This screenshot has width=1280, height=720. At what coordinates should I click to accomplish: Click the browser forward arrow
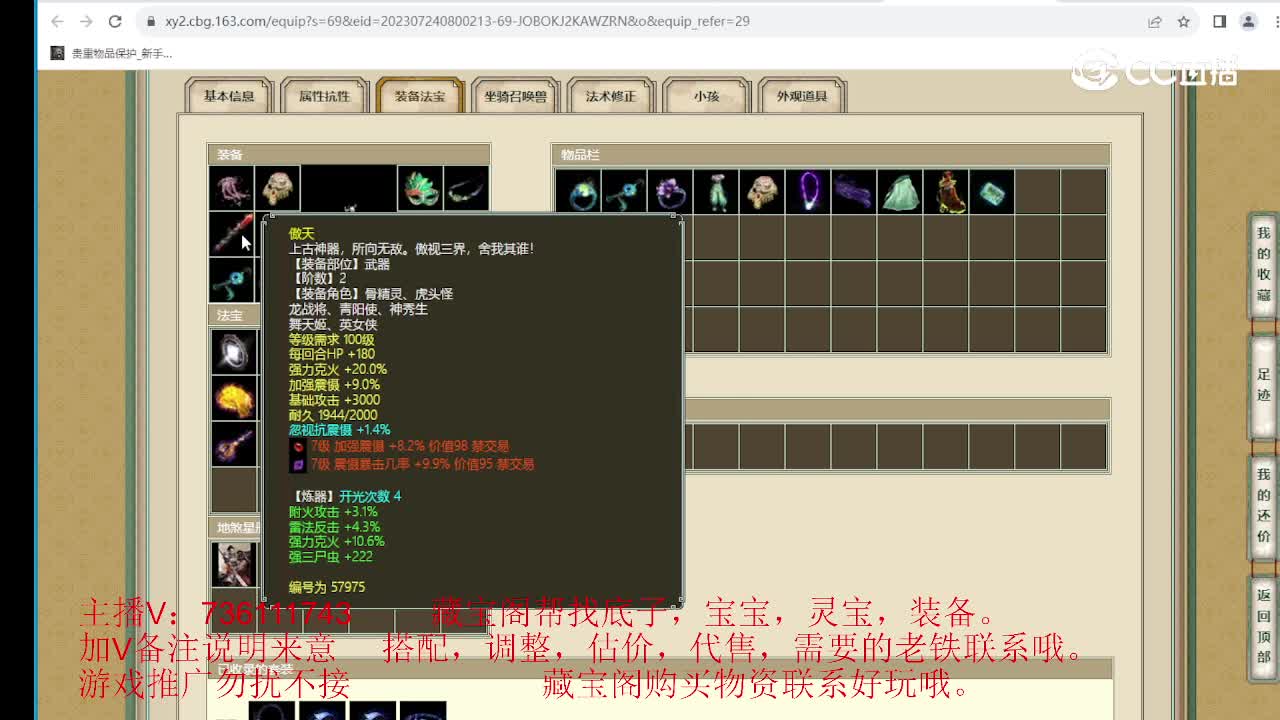pos(86,21)
